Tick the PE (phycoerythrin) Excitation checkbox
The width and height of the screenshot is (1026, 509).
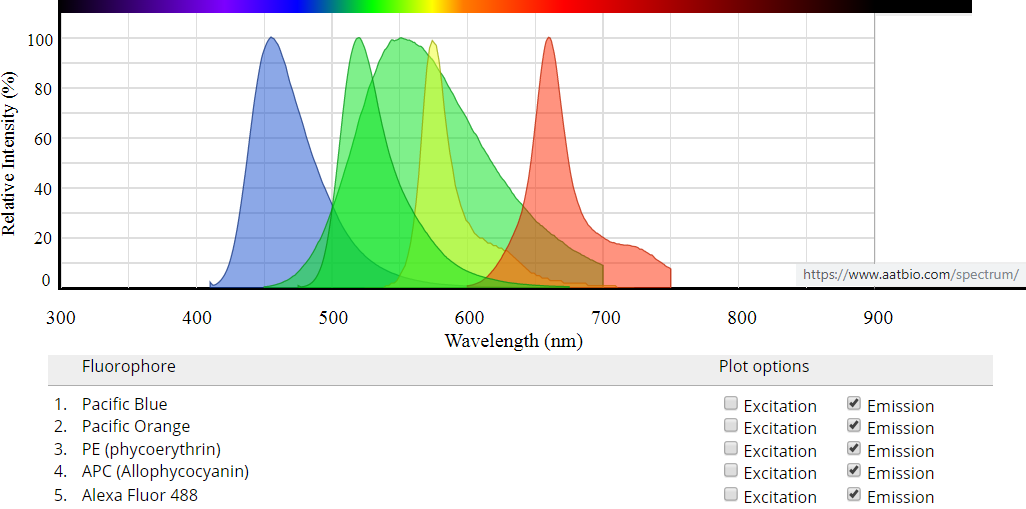pos(731,449)
